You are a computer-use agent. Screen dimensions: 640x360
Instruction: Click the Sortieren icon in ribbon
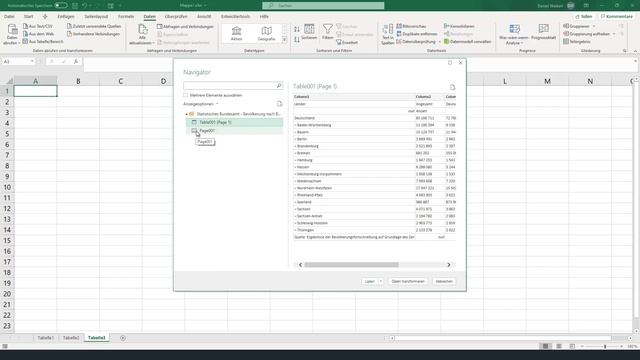click(x=309, y=32)
